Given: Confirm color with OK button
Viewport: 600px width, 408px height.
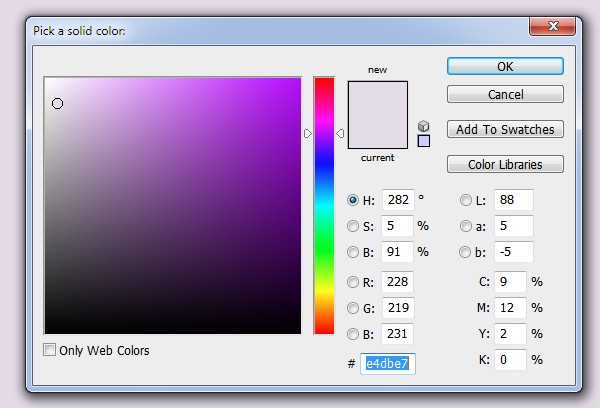Looking at the screenshot, I should point(505,66).
